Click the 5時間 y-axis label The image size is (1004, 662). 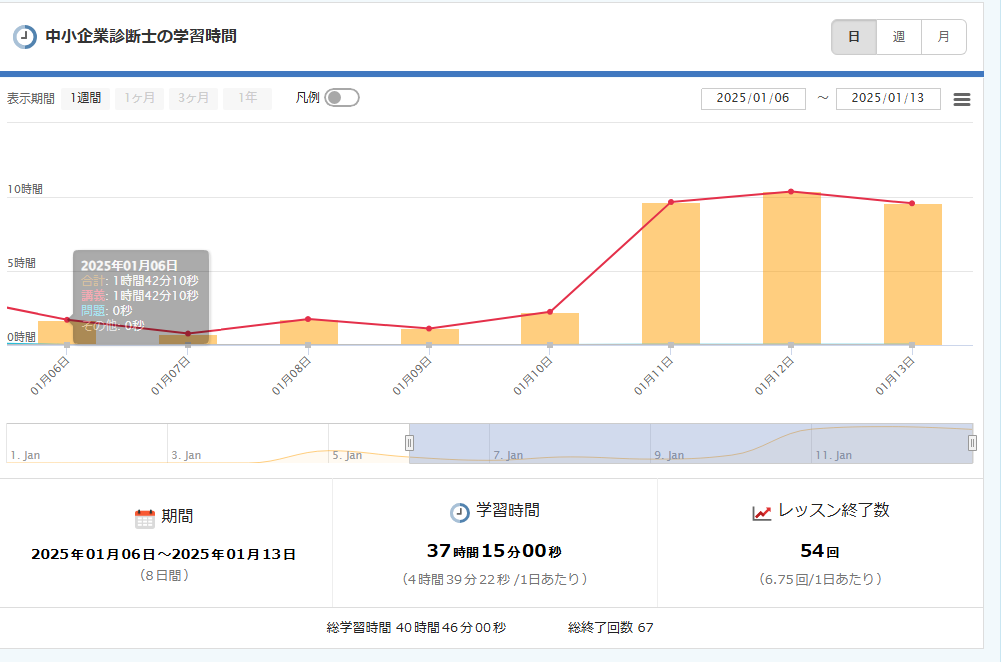coord(21,263)
